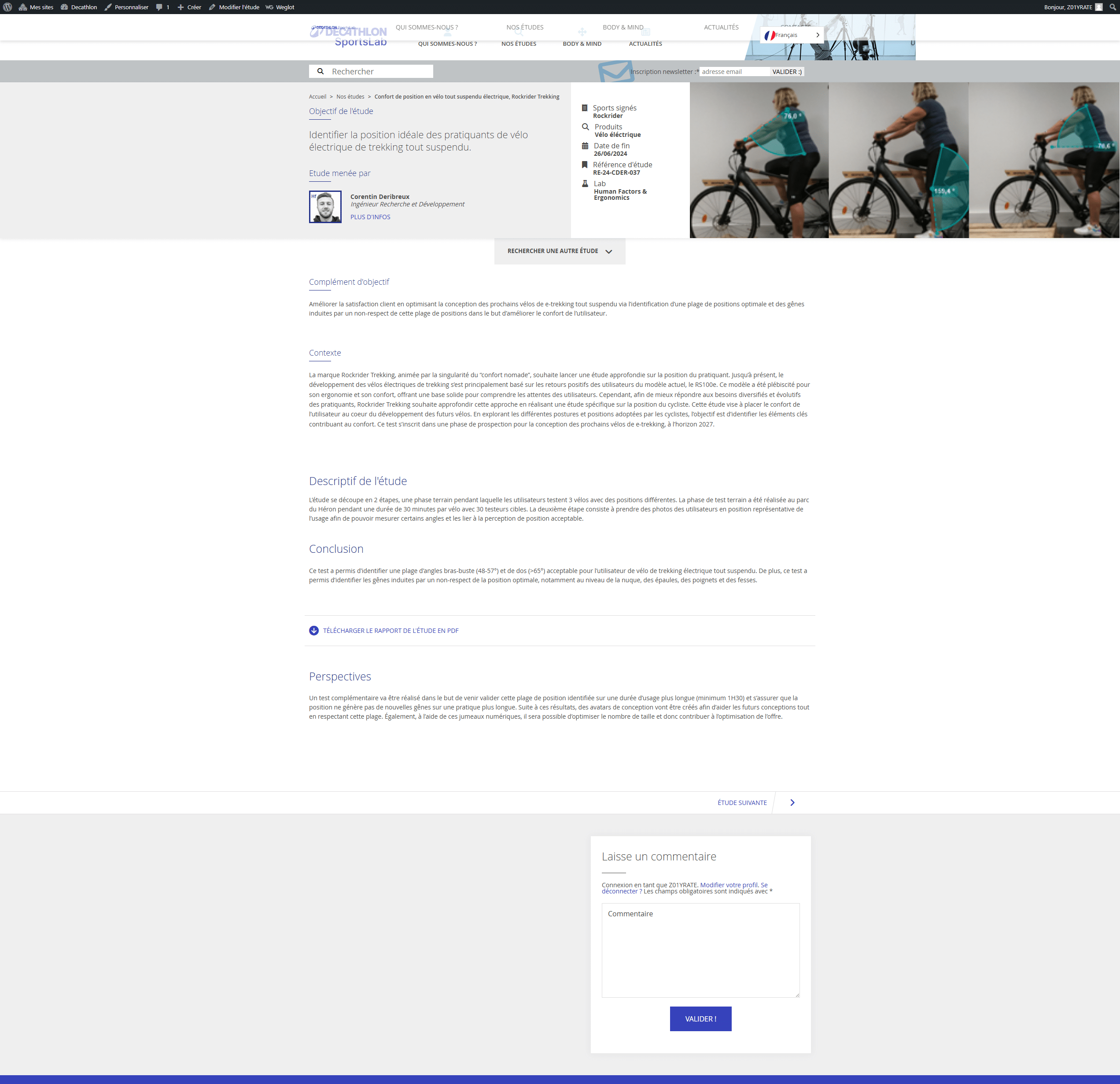Click the Créer plus icon
The width and height of the screenshot is (1120, 1084).
[181, 7]
